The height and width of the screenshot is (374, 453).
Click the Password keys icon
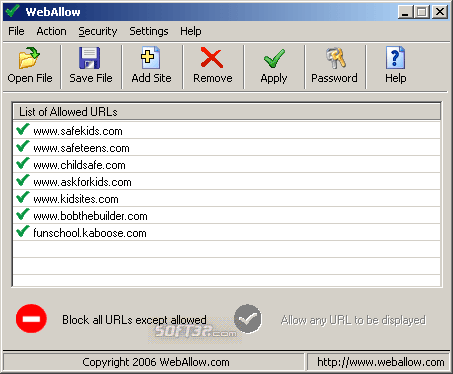coord(335,58)
